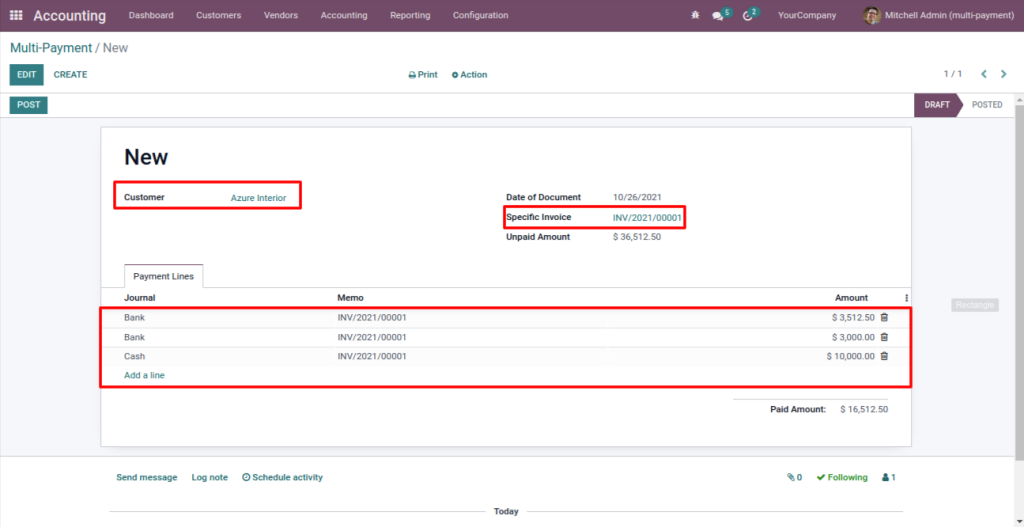Open YourCompany switcher
1024x527 pixels.
(807, 15)
